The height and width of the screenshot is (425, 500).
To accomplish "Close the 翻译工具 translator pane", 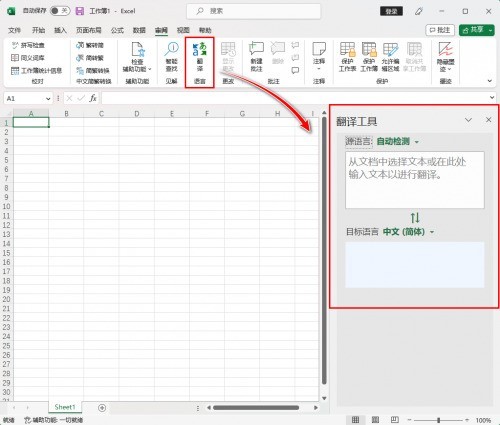I will pos(489,120).
